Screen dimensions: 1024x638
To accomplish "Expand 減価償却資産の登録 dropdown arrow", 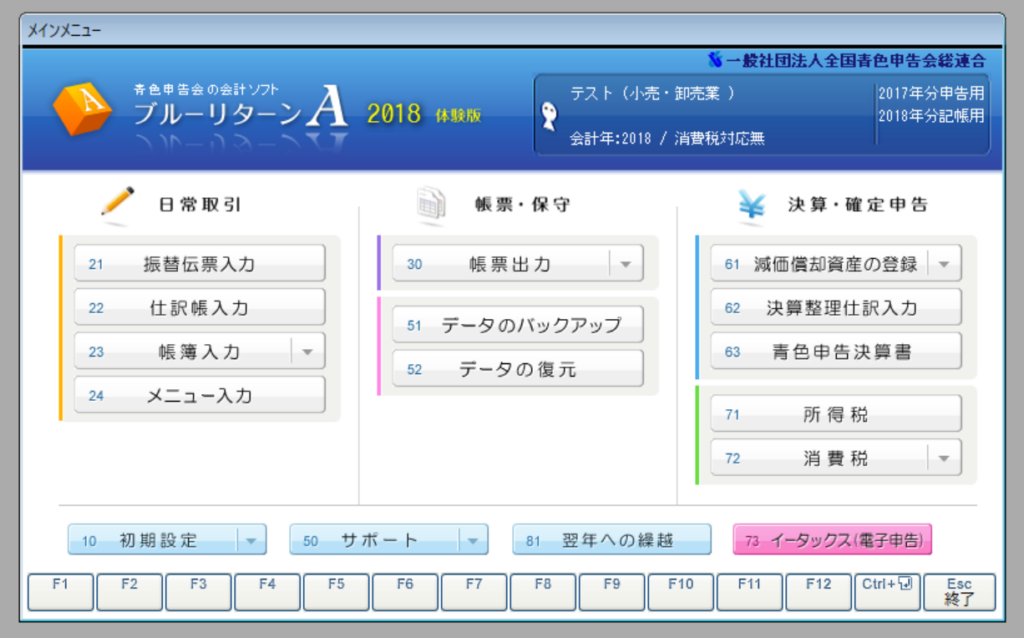I will tap(944, 263).
